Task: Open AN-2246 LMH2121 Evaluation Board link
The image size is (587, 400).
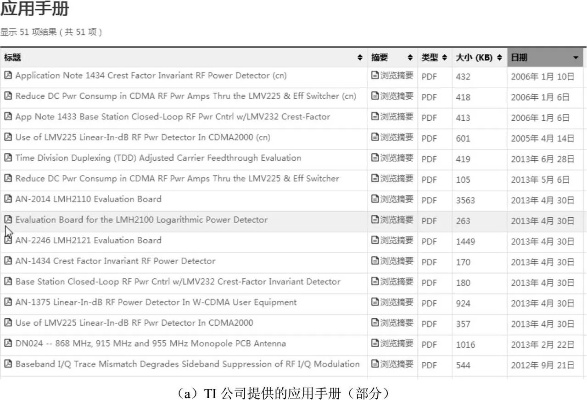Action: point(88,240)
